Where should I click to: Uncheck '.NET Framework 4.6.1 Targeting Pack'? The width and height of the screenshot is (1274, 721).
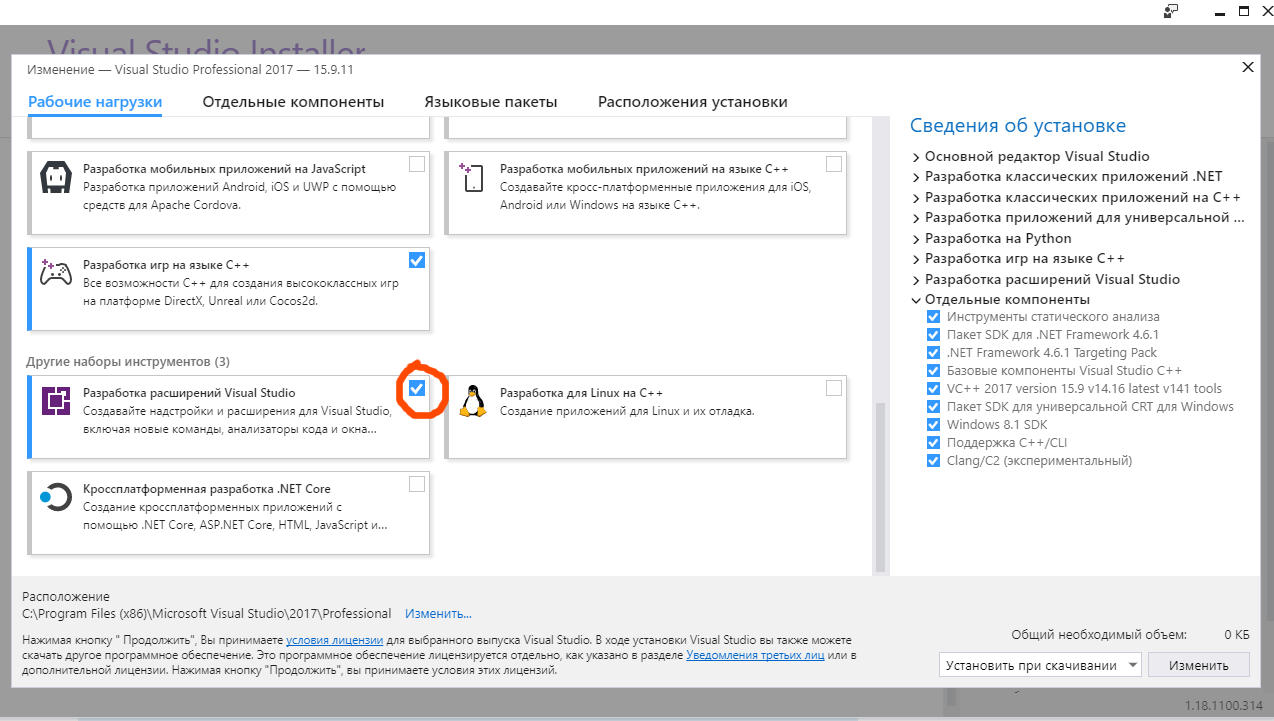point(933,352)
